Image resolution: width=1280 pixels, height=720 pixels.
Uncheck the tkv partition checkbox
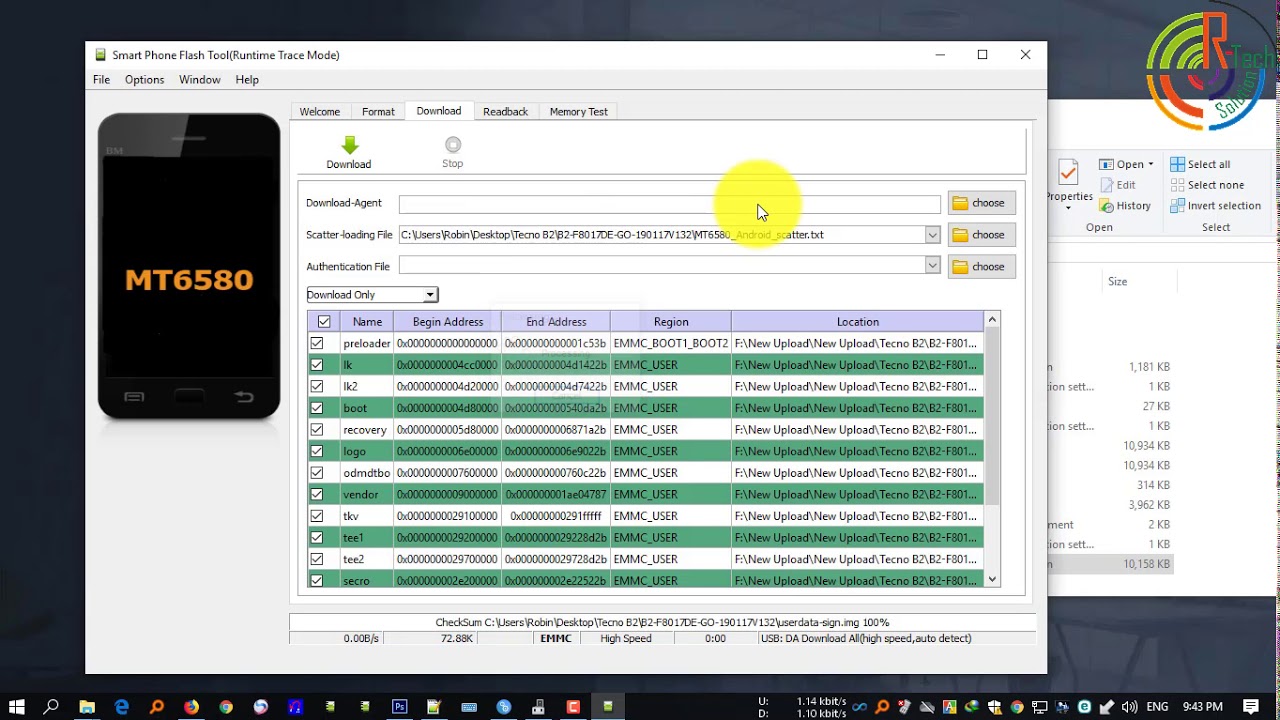click(x=317, y=516)
